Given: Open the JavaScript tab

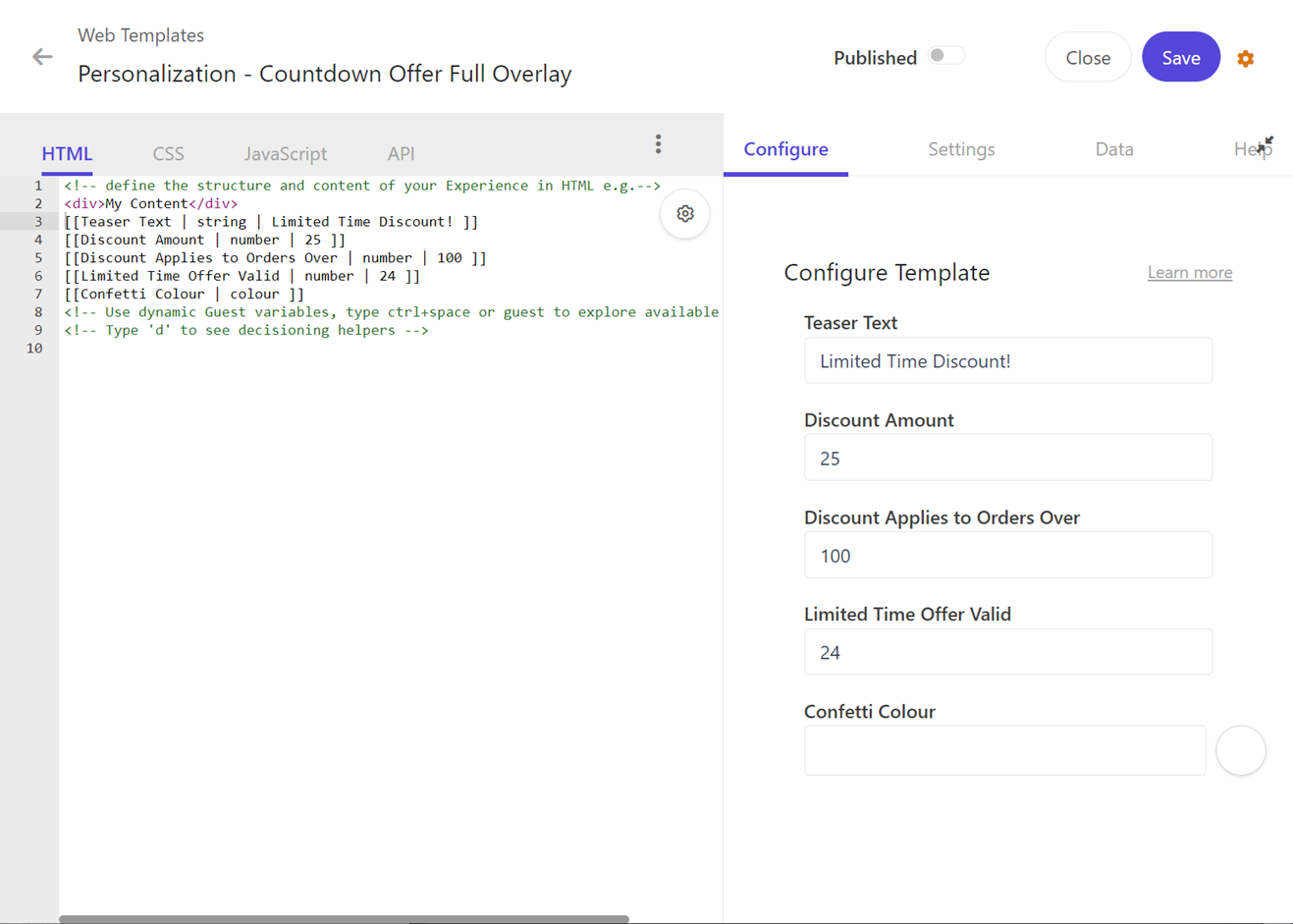Looking at the screenshot, I should pos(286,153).
